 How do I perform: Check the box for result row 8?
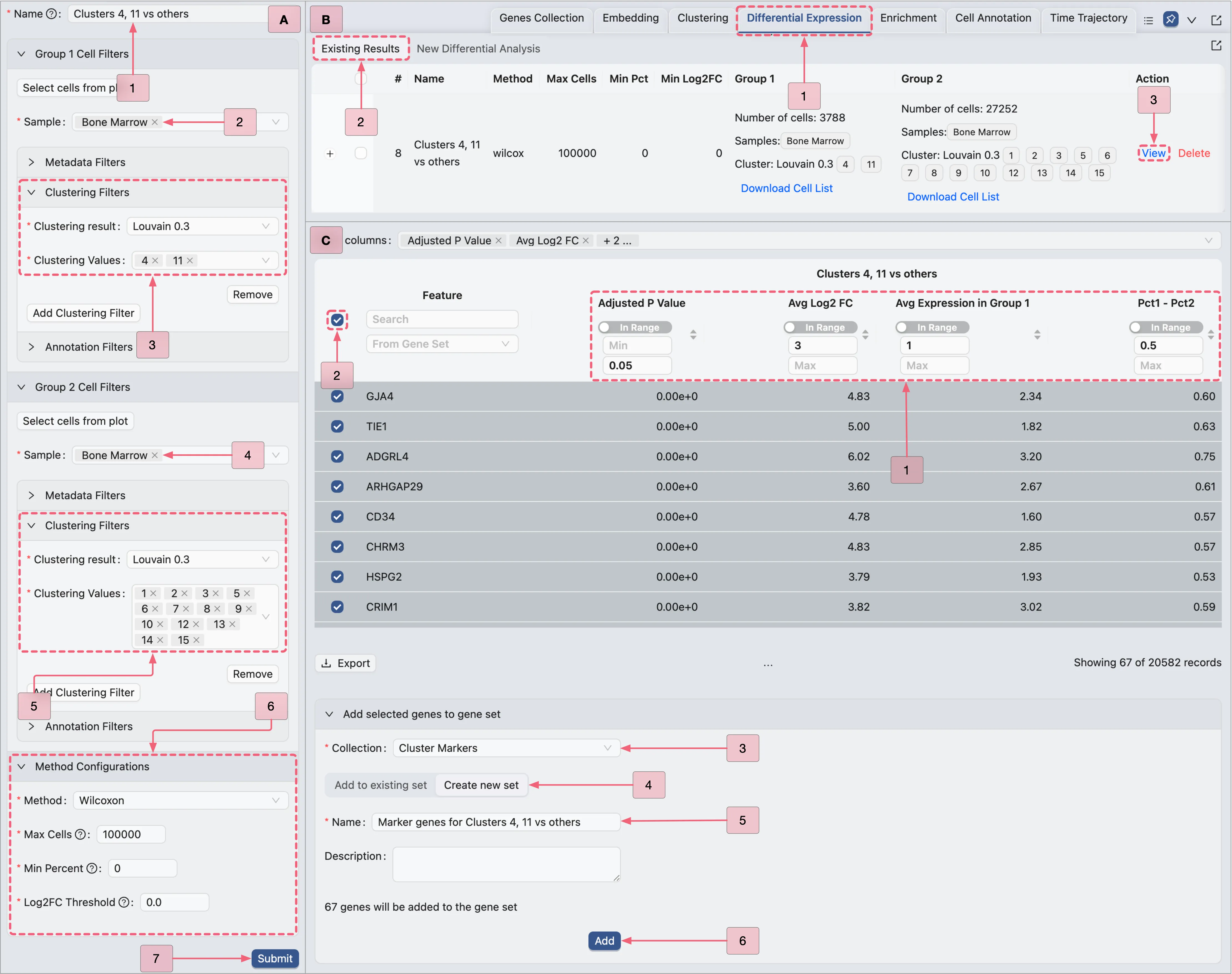360,153
